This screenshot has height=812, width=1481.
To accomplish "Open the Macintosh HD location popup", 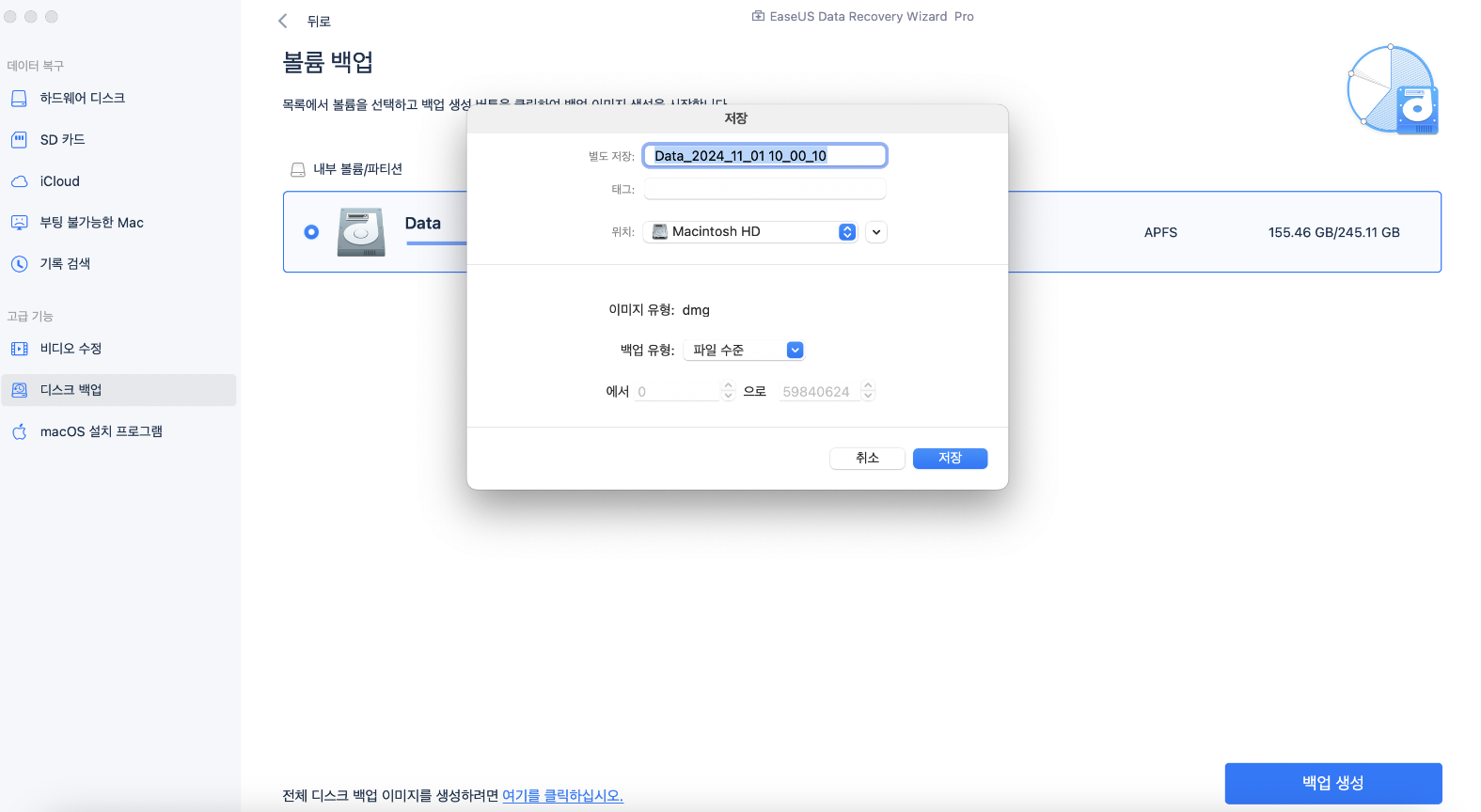I will tap(750, 231).
